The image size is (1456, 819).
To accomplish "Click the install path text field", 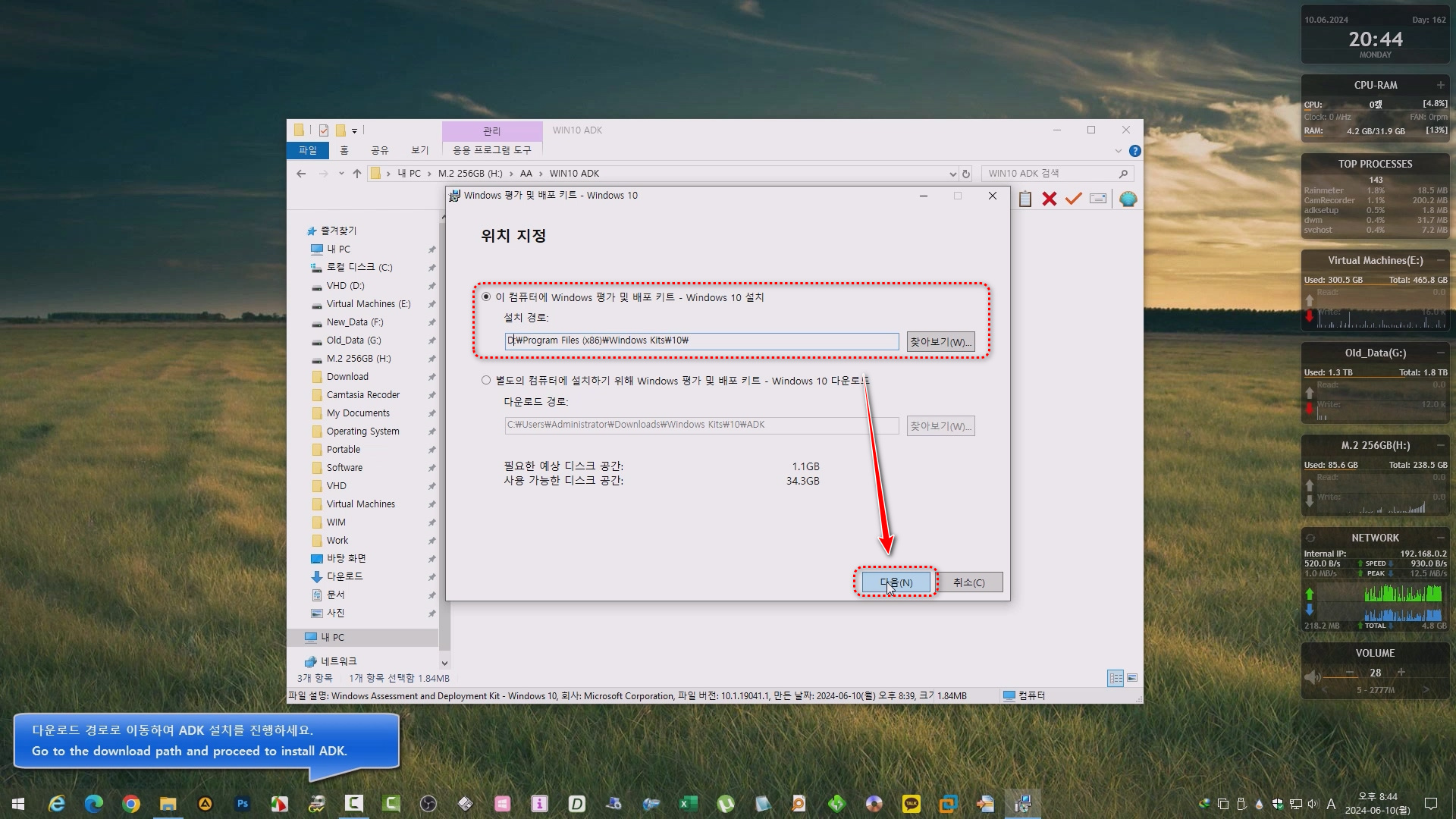I will pos(701,341).
